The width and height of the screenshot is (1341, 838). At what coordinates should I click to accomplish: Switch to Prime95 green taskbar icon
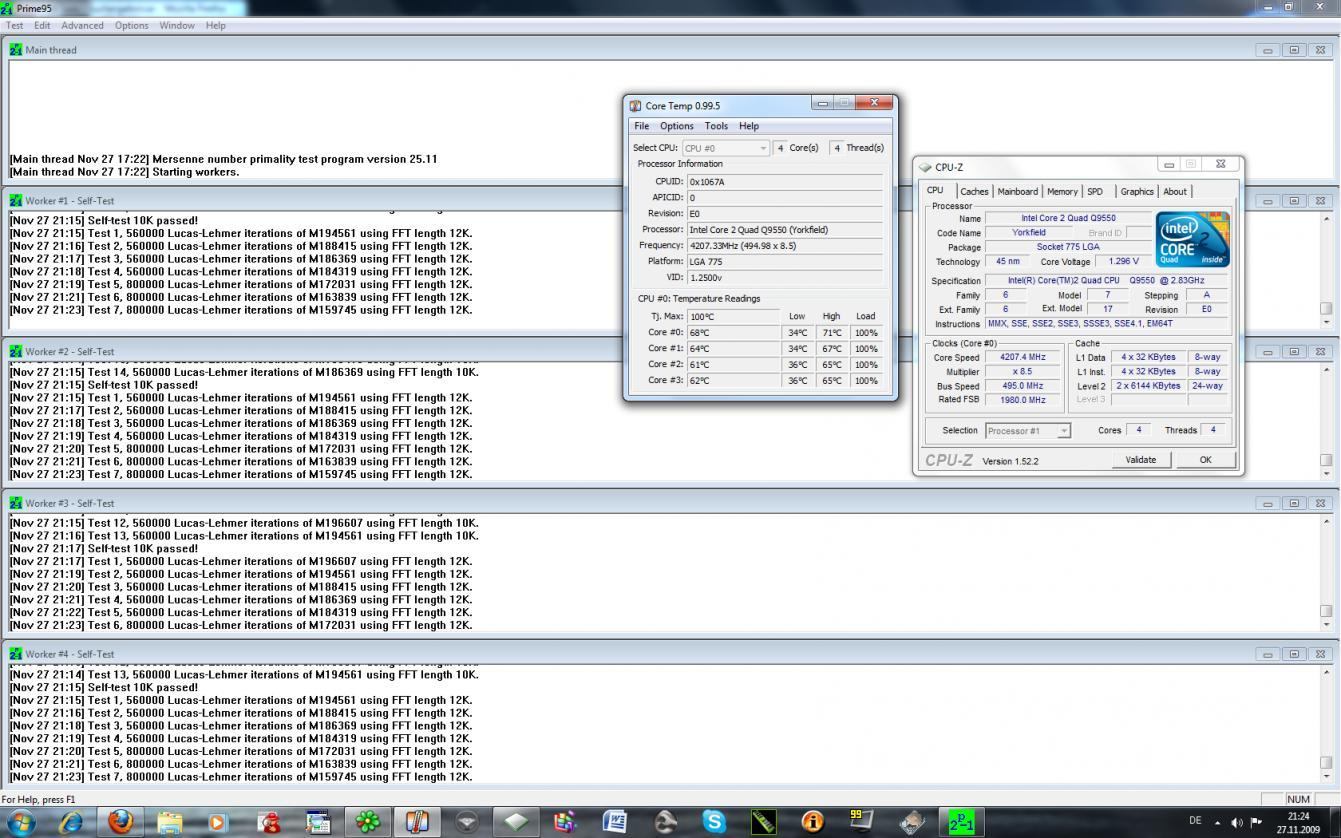pos(961,822)
